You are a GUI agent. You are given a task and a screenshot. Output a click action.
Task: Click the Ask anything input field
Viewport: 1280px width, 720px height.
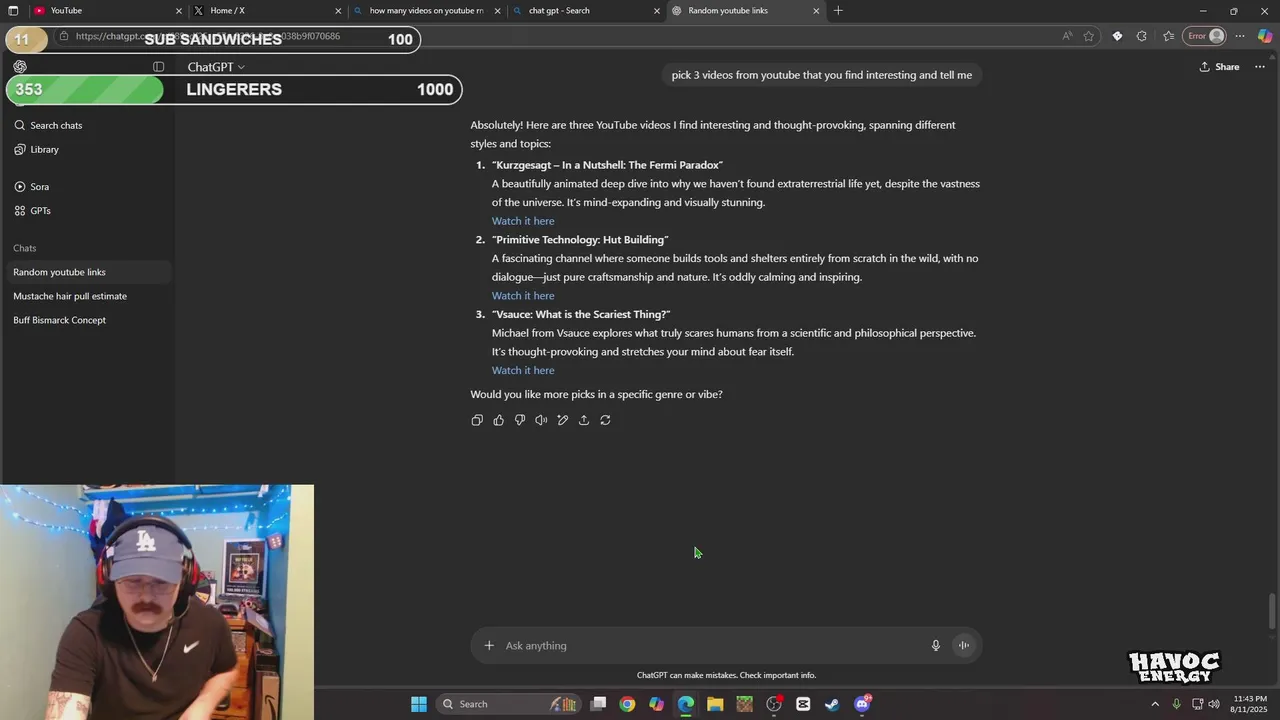pos(711,645)
